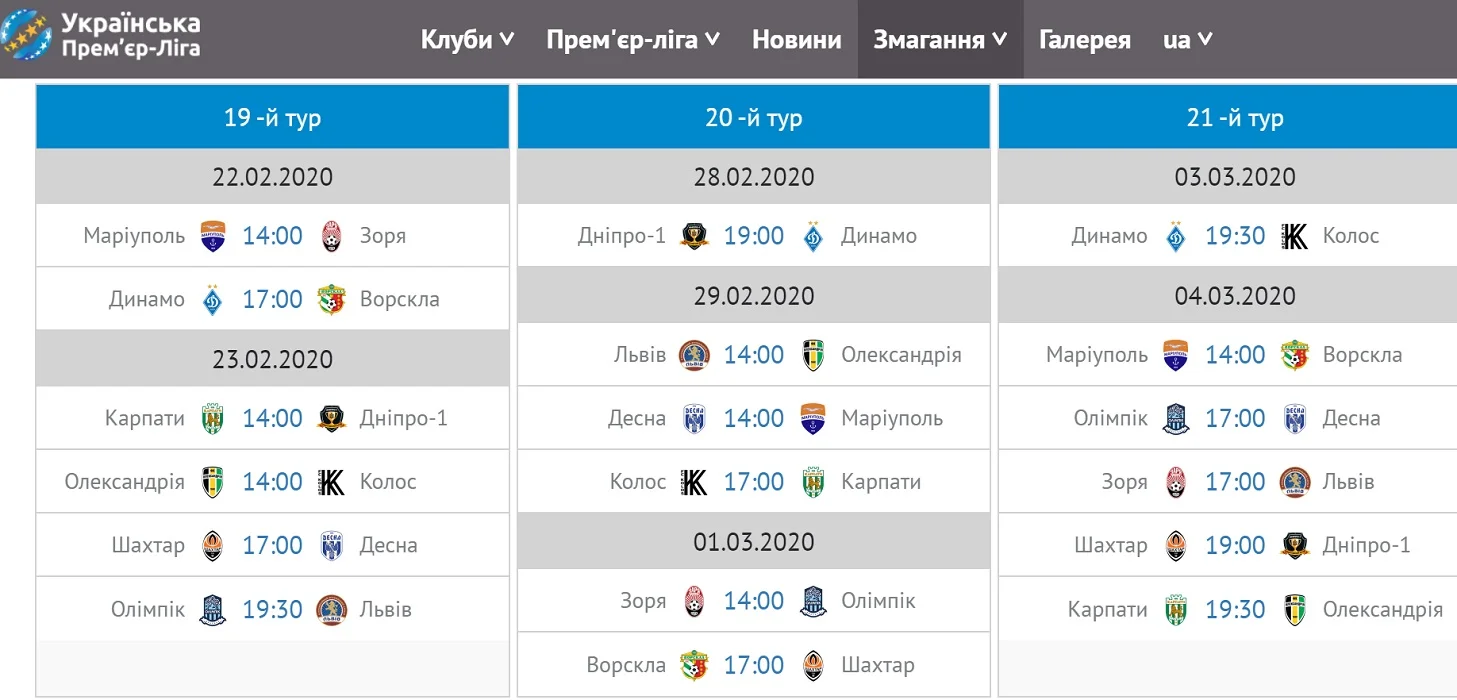Screen dimensions: 1457x700
Task: Click the 21-й тур header
Action: [x=1235, y=117]
